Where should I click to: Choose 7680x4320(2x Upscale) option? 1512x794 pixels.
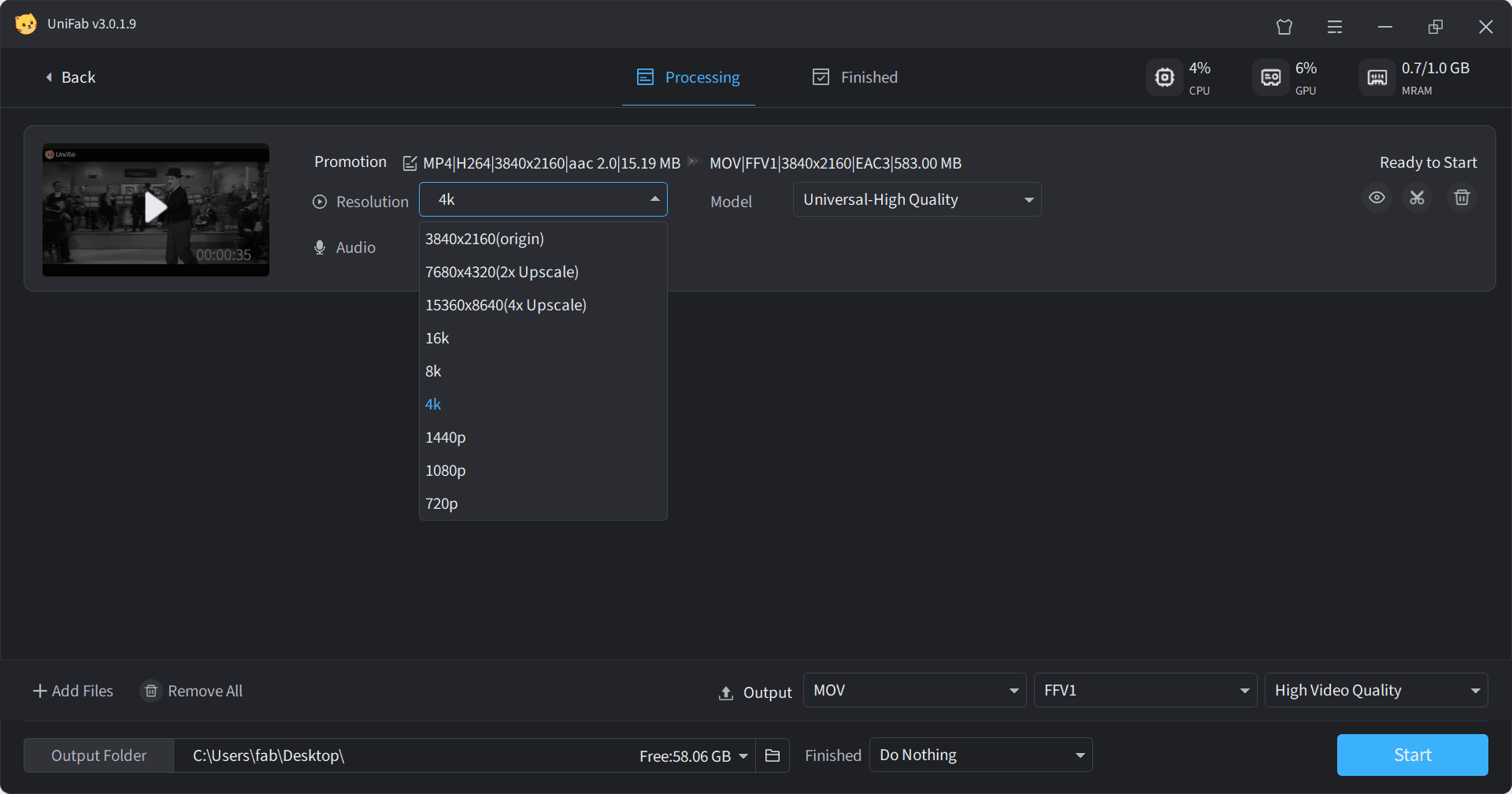point(543,272)
